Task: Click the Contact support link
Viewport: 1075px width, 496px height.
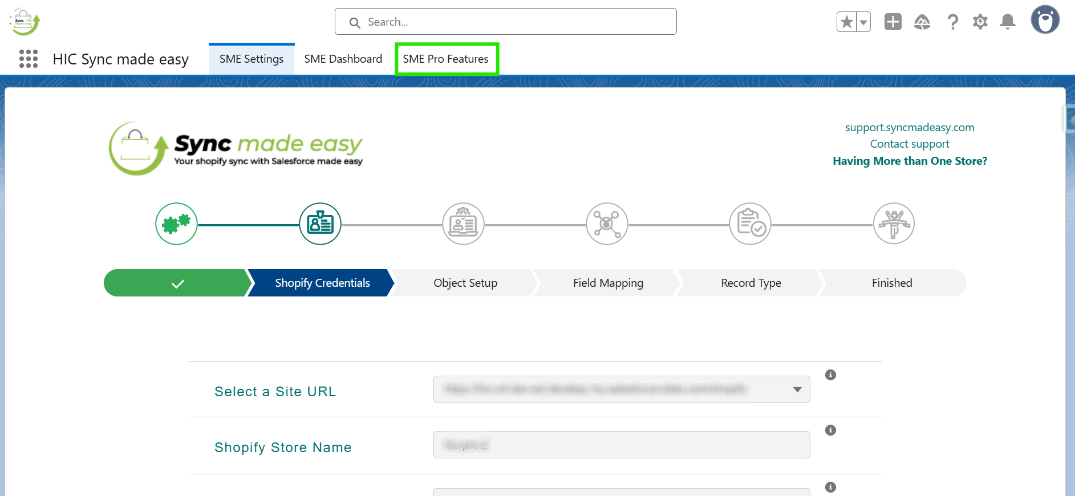Action: pyautogui.click(x=910, y=144)
